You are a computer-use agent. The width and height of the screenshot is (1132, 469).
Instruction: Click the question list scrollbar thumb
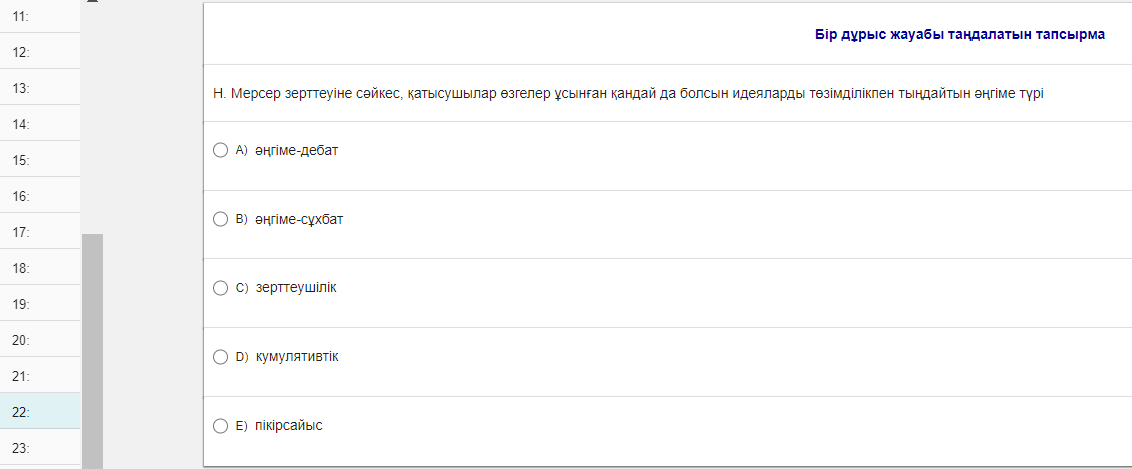tap(92, 350)
